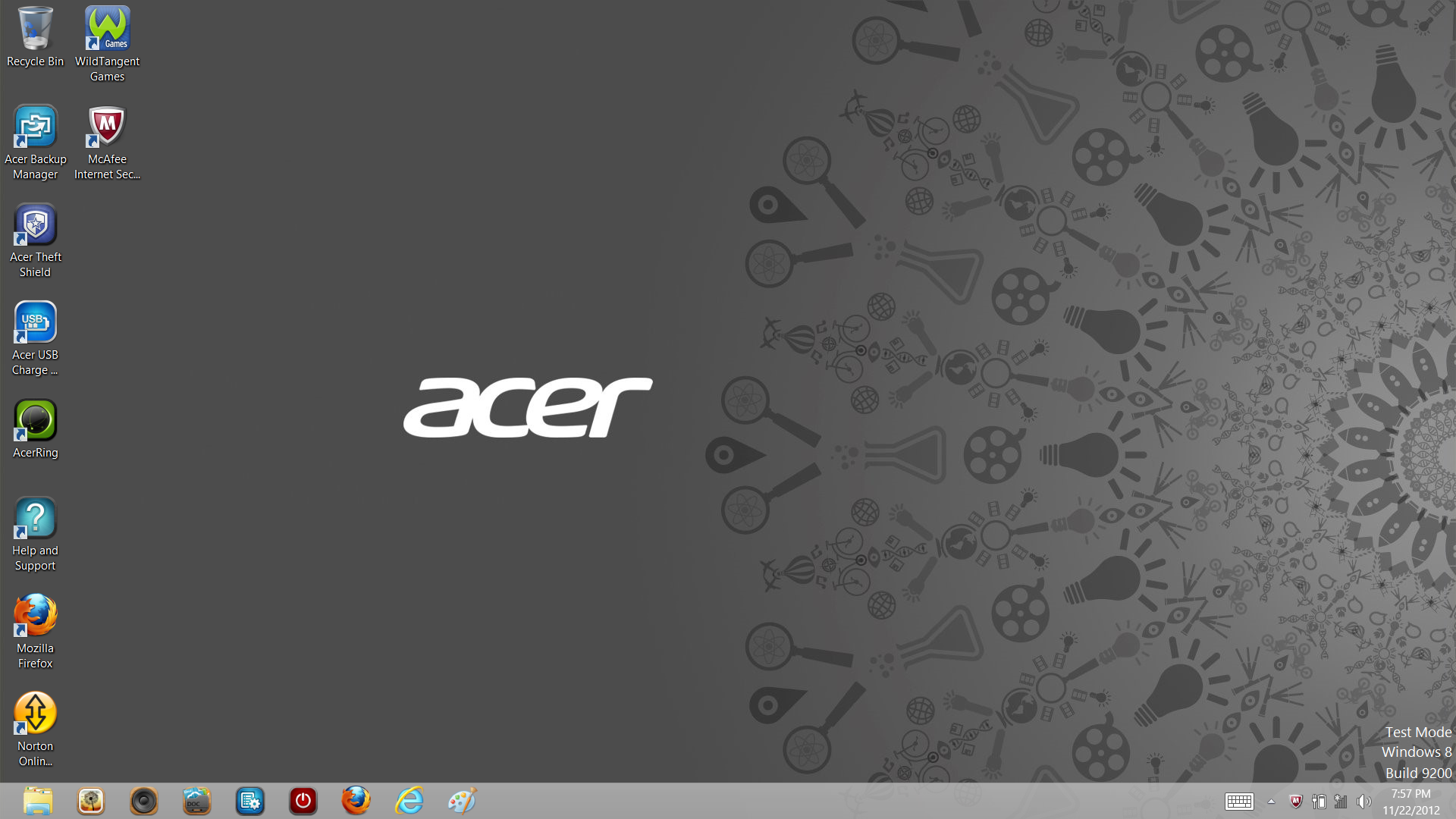The image size is (1456, 819).
Task: Click the AcerRing desktop shortcut
Action: pos(35,429)
